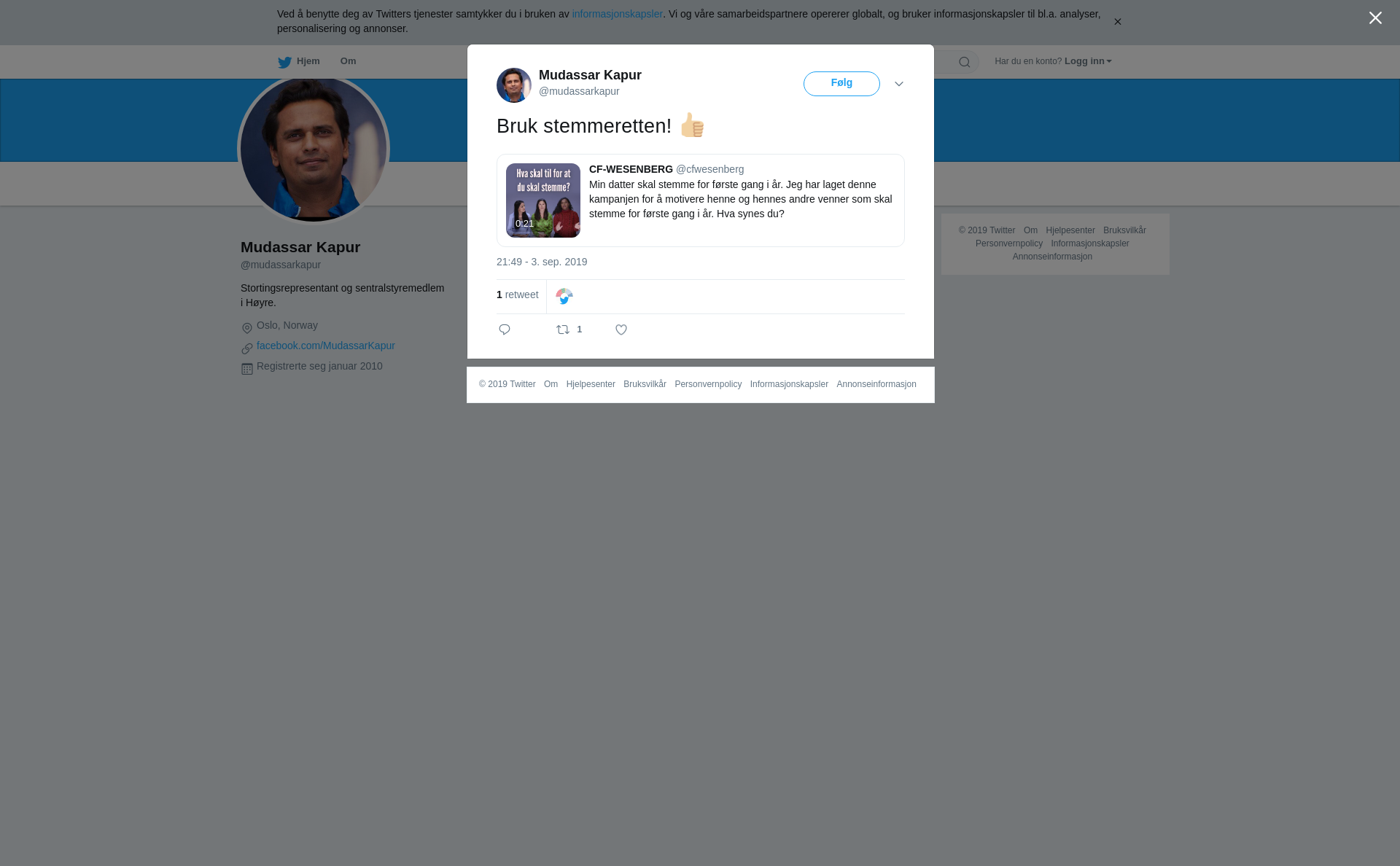Close the tweet overlay with large X

tap(1375, 18)
